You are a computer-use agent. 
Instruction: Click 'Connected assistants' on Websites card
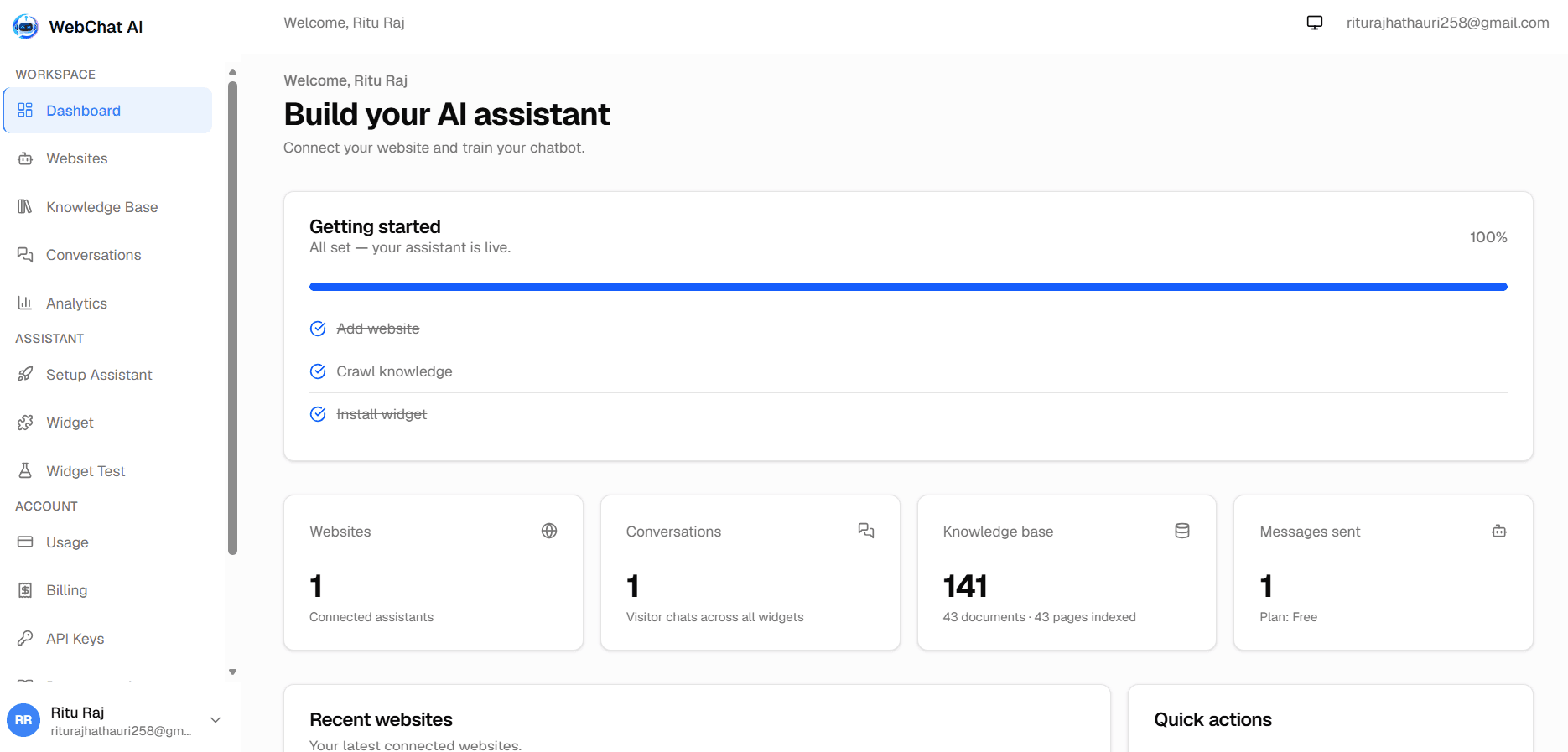pyautogui.click(x=371, y=617)
